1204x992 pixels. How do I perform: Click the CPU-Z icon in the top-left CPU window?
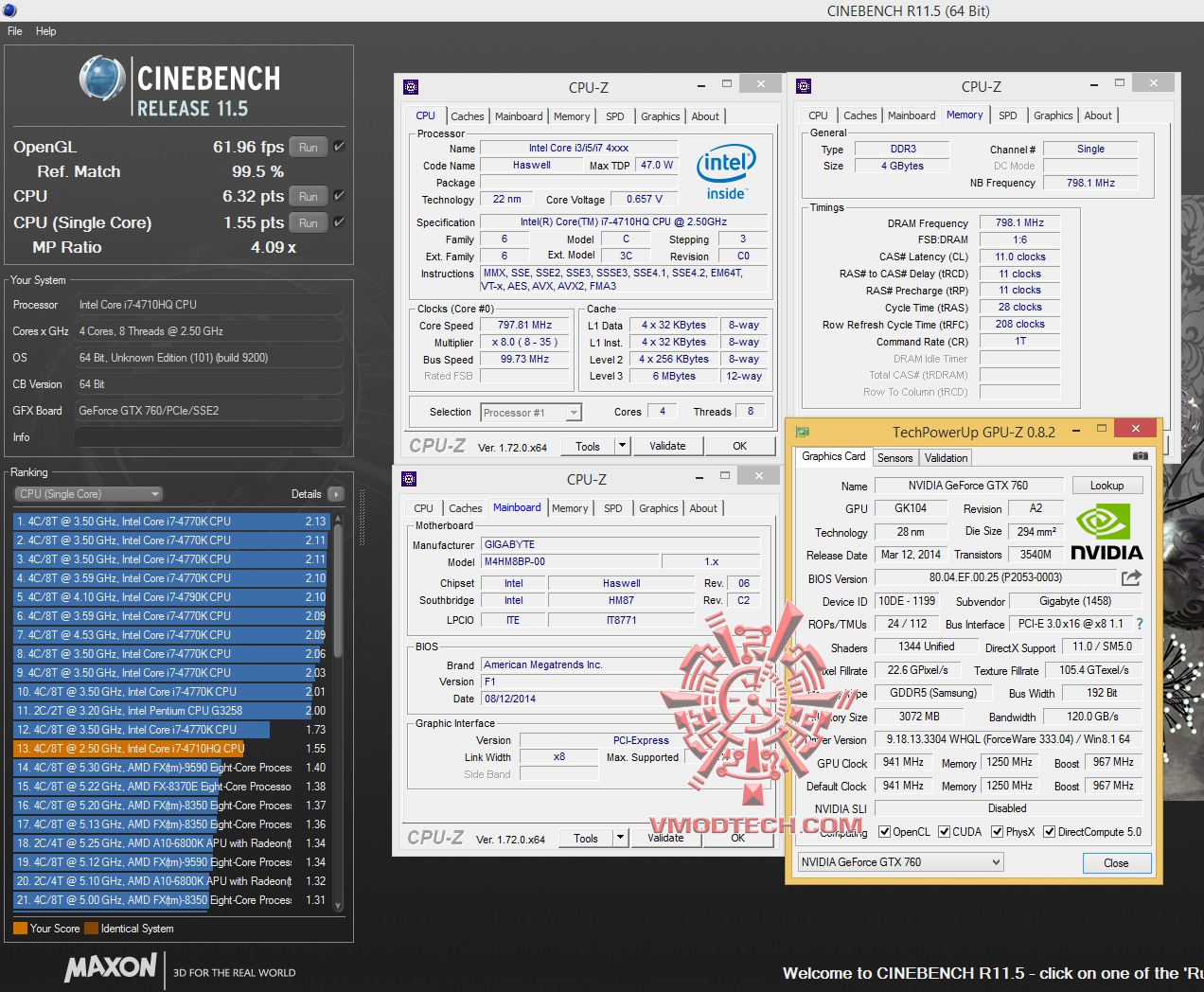(411, 87)
